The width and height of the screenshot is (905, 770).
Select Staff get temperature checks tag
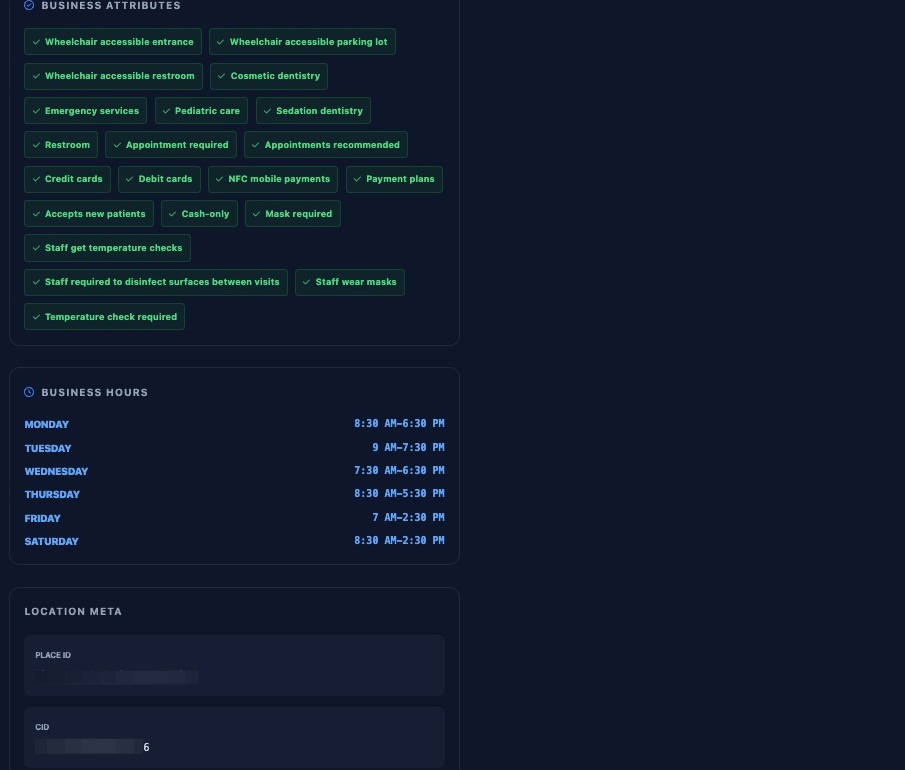(x=107, y=248)
